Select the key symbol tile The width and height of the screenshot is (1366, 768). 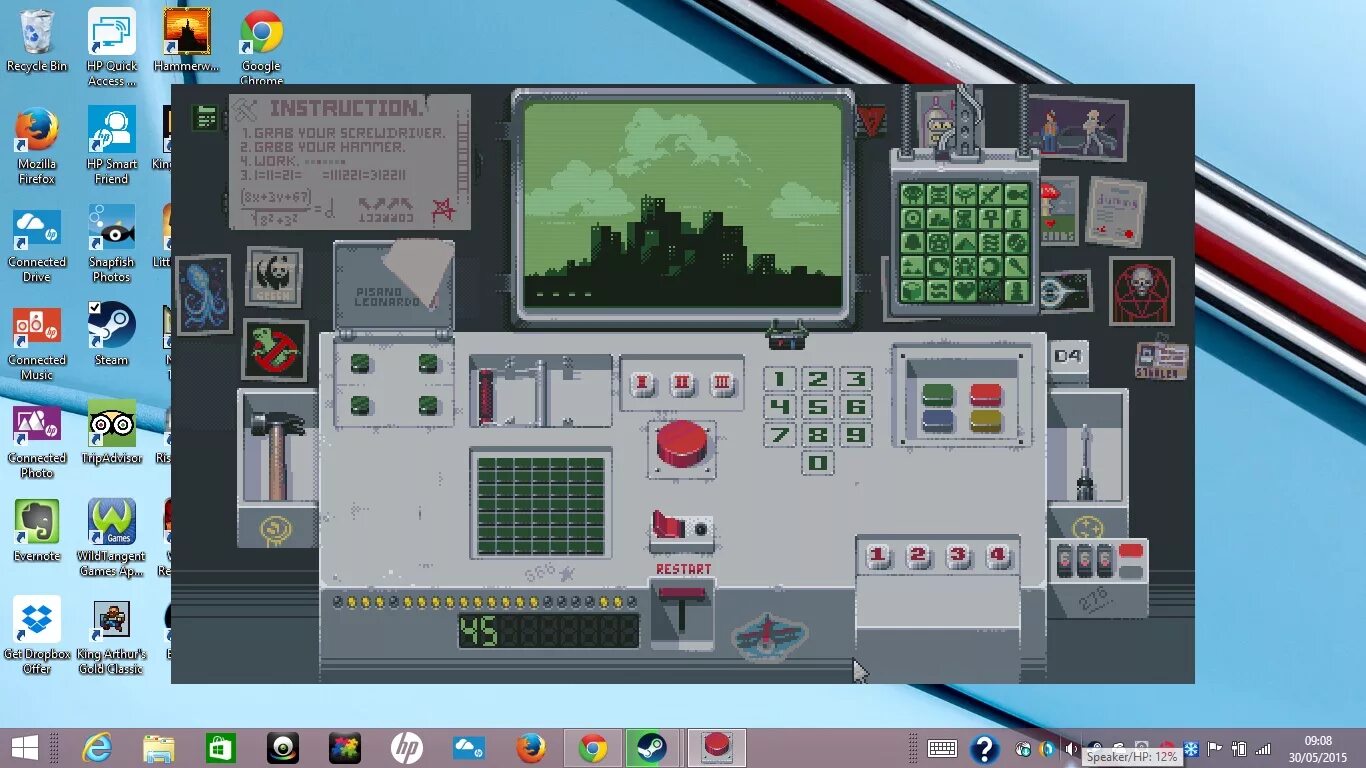(x=1017, y=218)
